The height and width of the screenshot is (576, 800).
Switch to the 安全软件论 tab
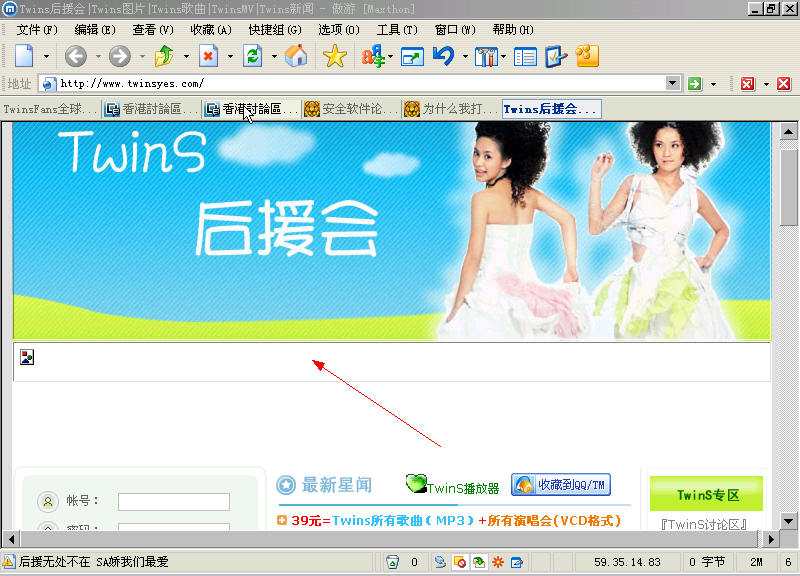tap(351, 109)
